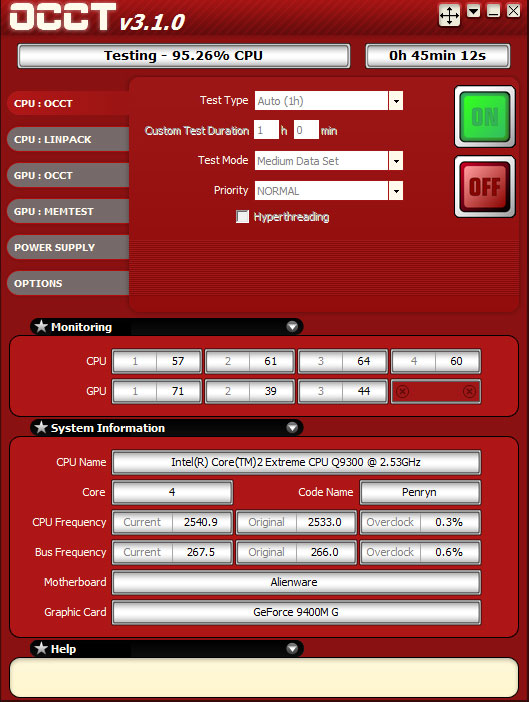Image resolution: width=529 pixels, height=702 pixels.
Task: Switch to GPU : OCCT tab
Action: [x=68, y=175]
